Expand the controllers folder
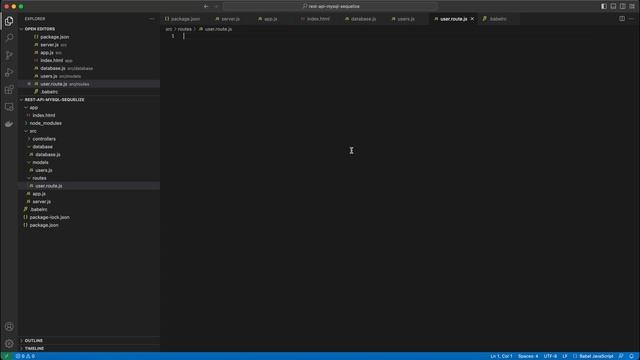The width and height of the screenshot is (640, 360). point(44,139)
